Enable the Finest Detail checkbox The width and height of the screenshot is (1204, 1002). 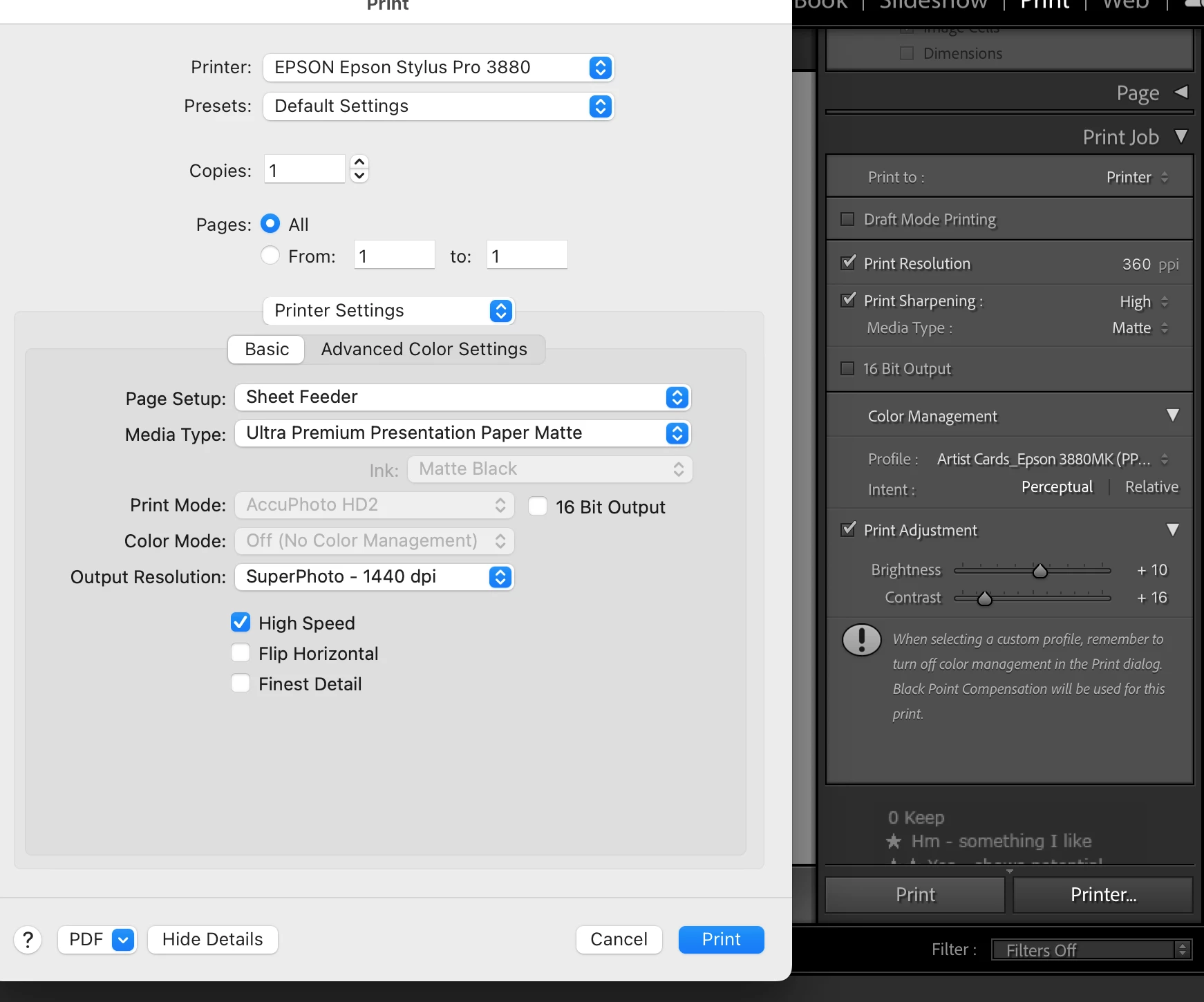[x=241, y=683]
